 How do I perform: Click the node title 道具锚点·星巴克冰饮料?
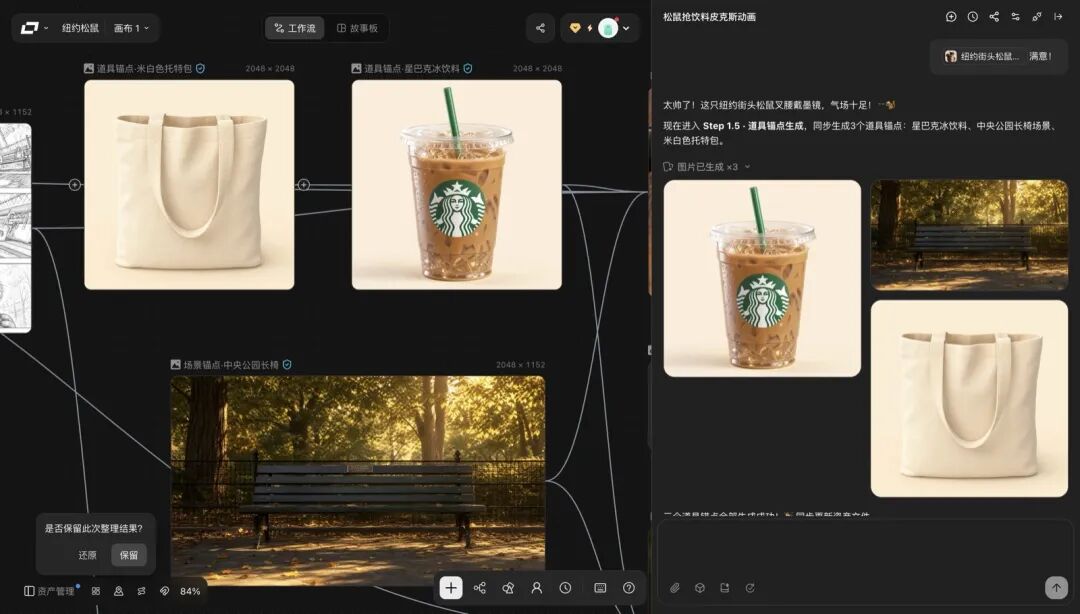click(x=412, y=69)
